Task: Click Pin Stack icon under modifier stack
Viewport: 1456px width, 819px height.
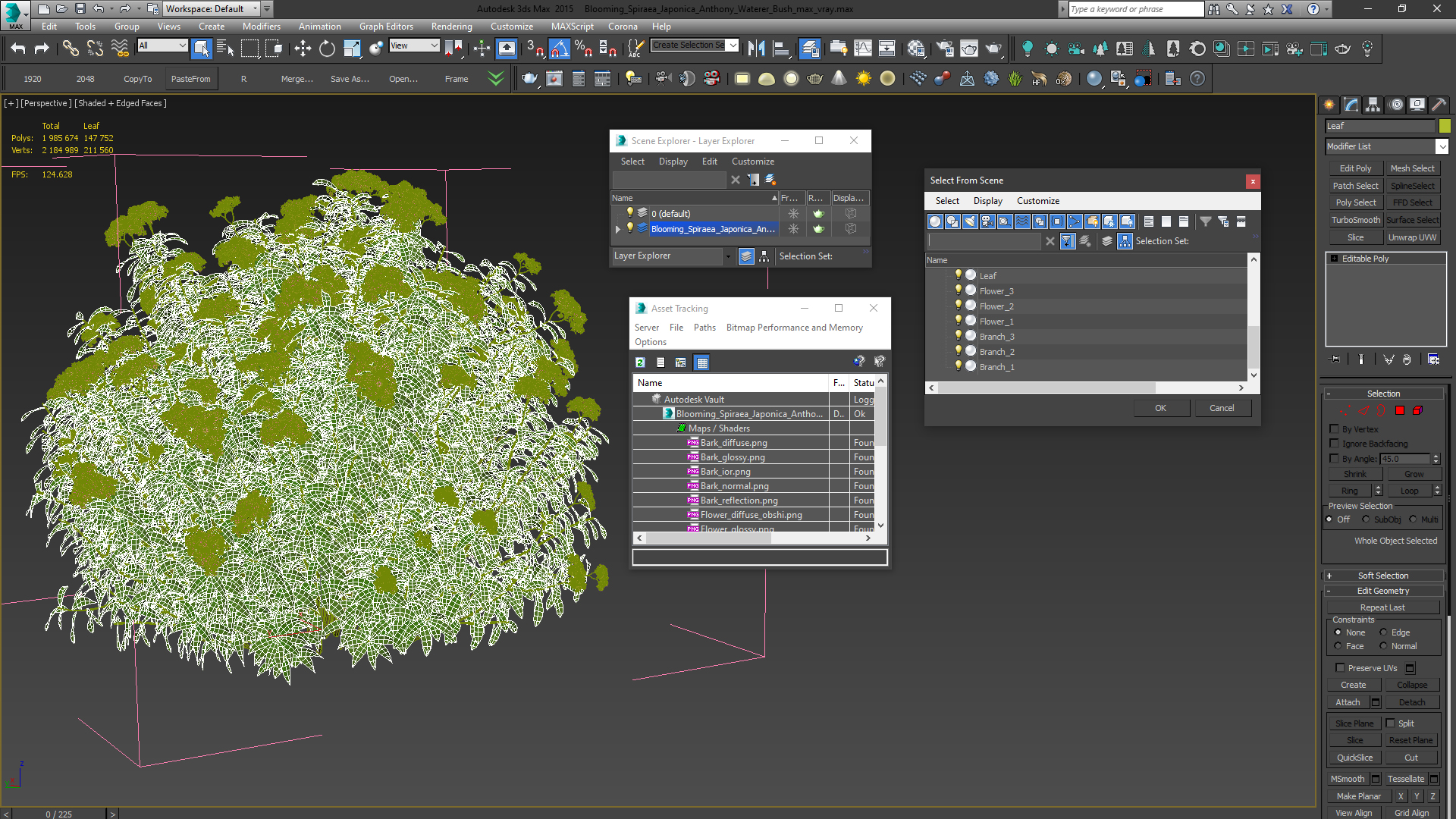Action: tap(1335, 359)
